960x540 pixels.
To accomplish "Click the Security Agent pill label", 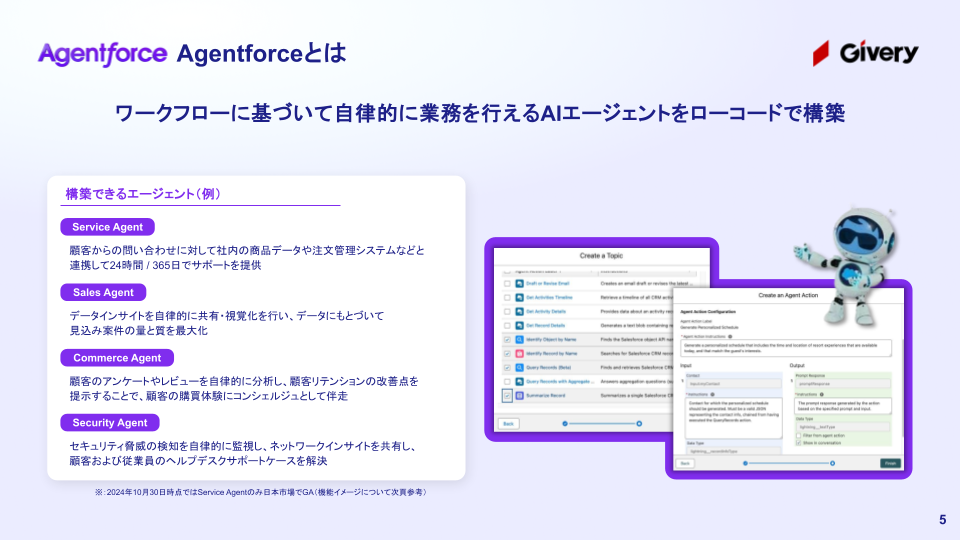I will pyautogui.click(x=110, y=422).
